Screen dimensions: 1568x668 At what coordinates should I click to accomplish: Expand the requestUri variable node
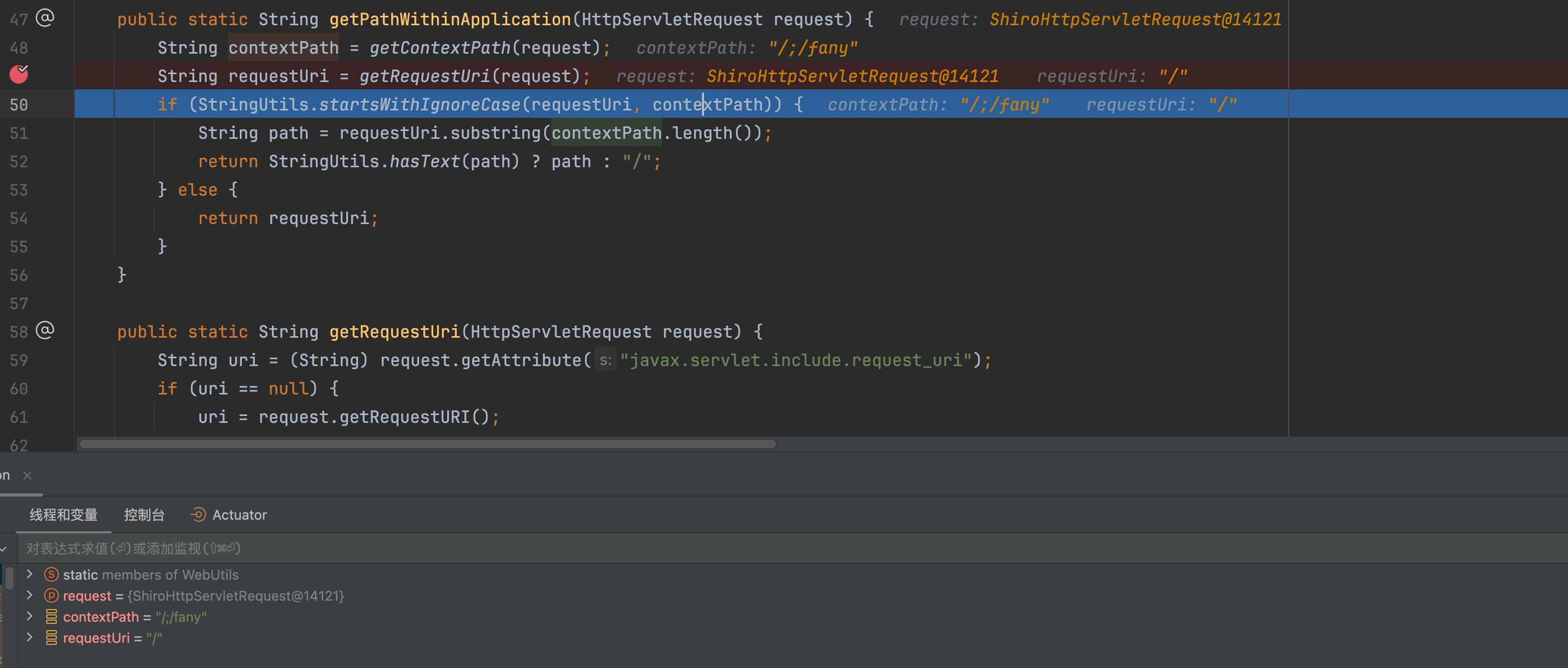pyautogui.click(x=29, y=637)
